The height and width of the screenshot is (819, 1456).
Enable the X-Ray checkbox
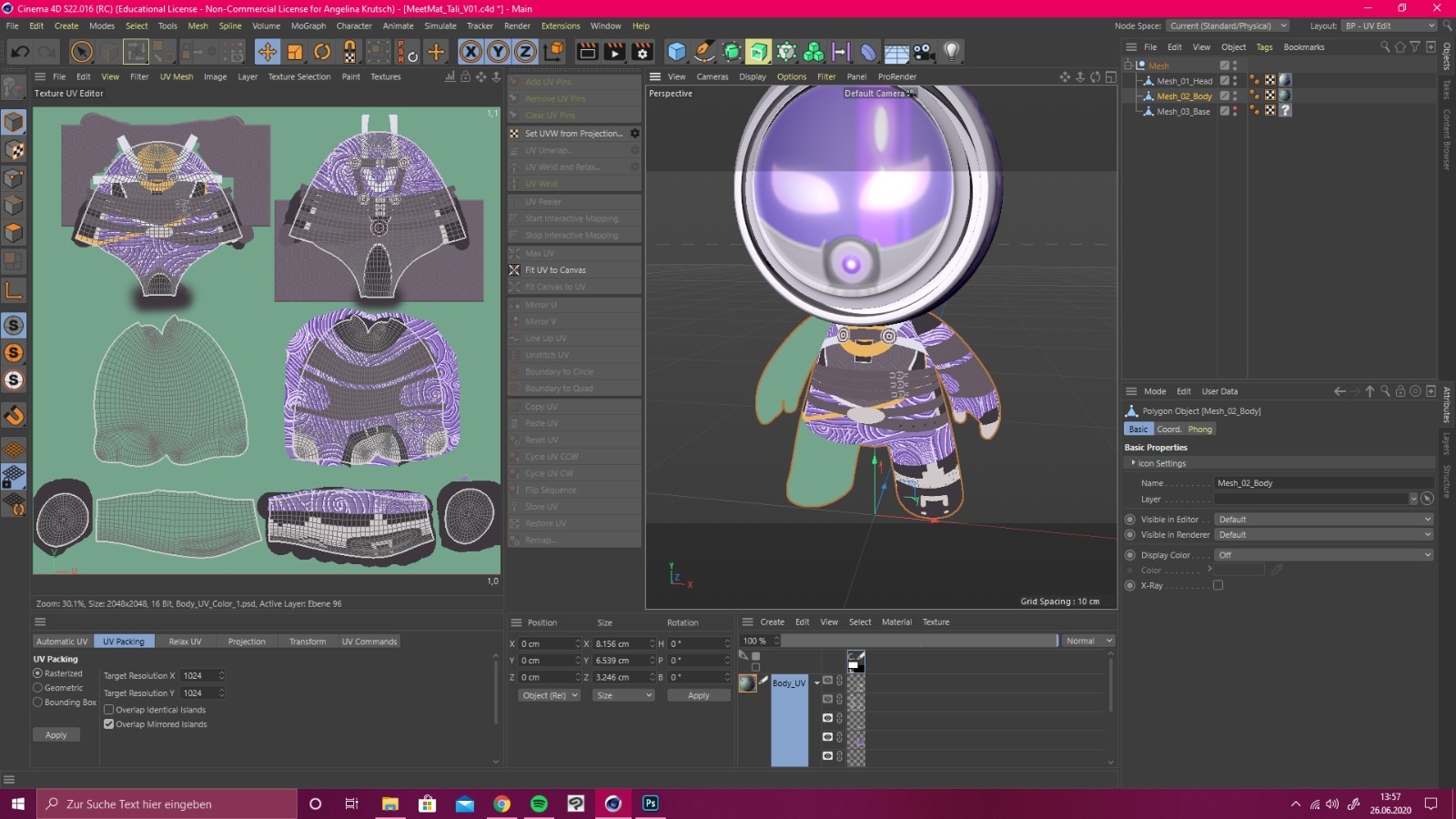[1218, 586]
